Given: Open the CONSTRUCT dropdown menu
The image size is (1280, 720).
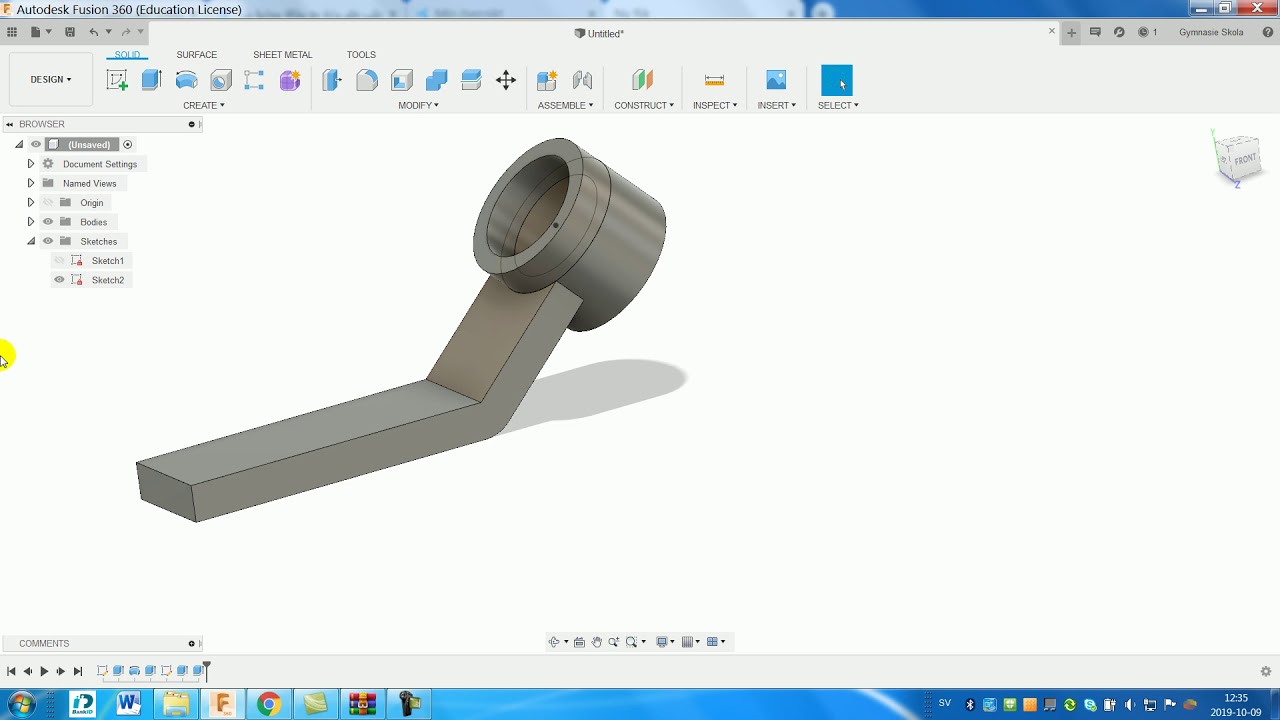Looking at the screenshot, I should click(644, 105).
